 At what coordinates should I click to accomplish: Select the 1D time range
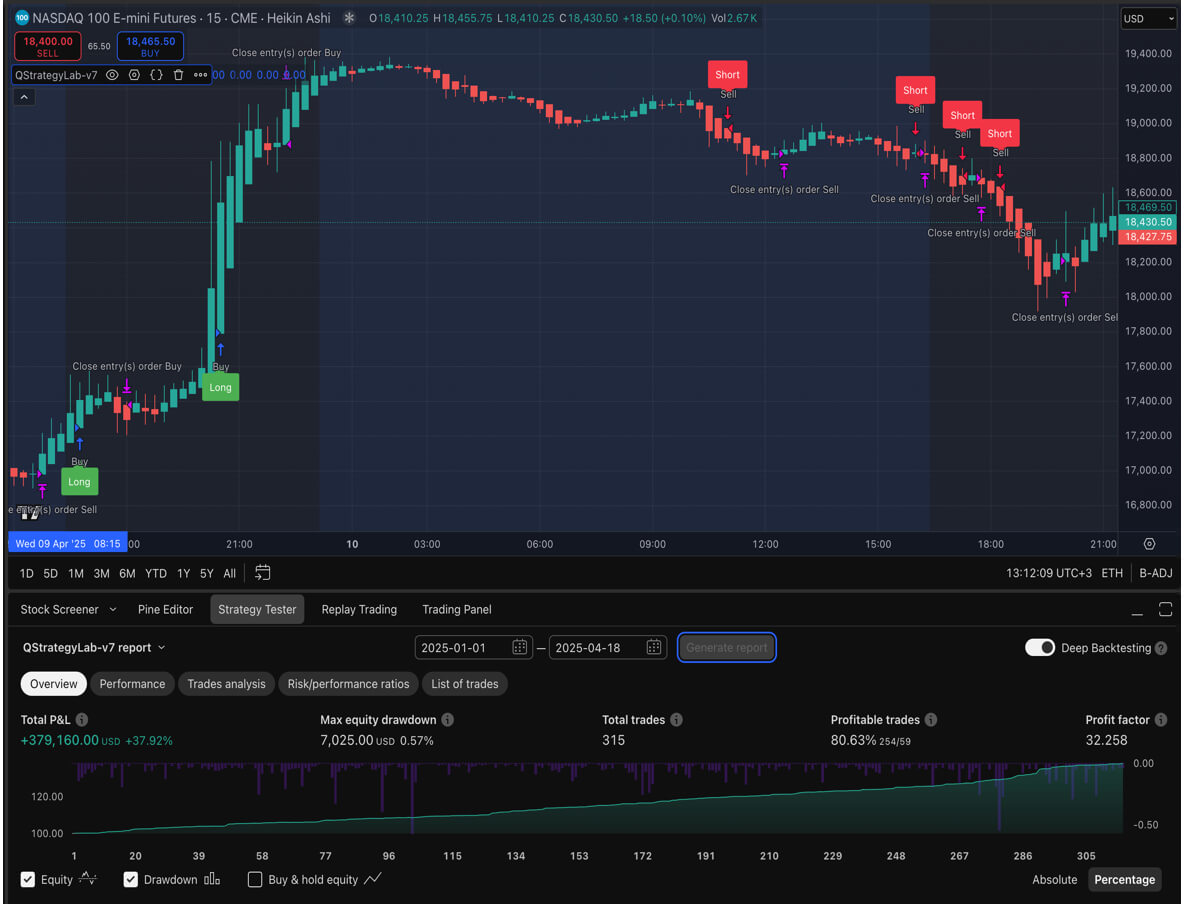[x=26, y=573]
